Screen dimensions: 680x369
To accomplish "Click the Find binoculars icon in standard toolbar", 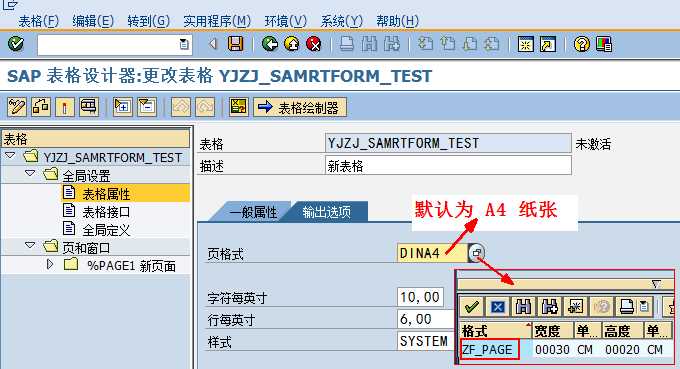I will 369,44.
